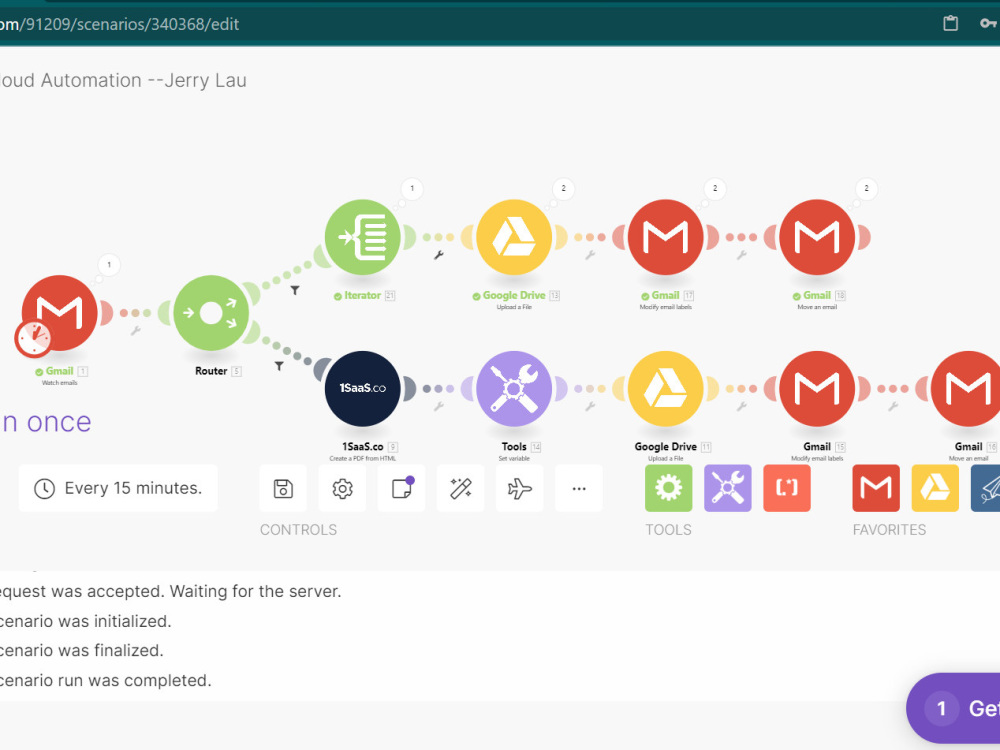Click wrench between top Google Drive and Gmail
This screenshot has height=750, width=1000.
(590, 255)
